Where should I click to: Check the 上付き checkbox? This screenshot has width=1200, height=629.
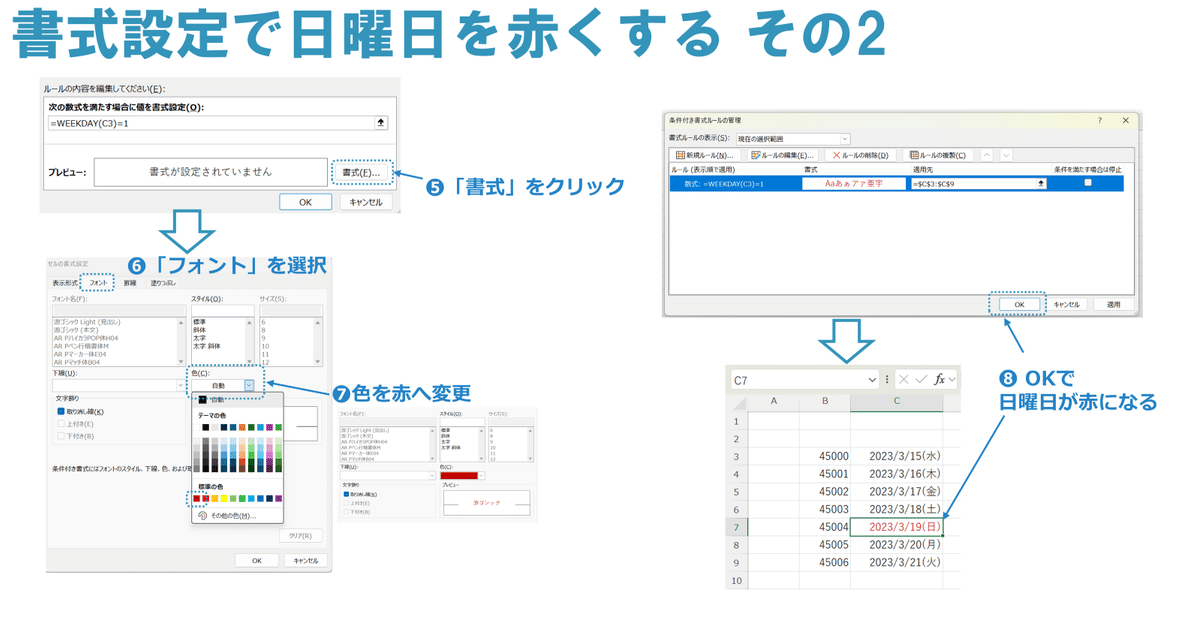tap(60, 425)
